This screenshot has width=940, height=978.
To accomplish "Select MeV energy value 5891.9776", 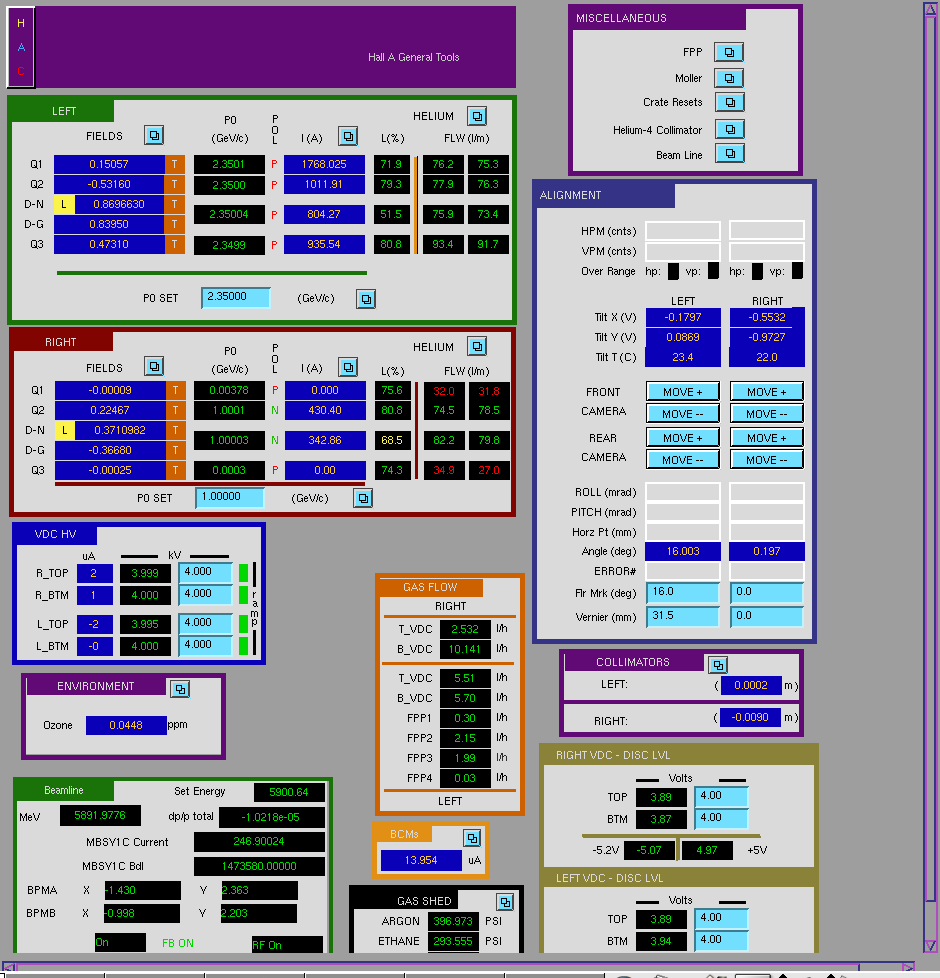I will 100,815.
